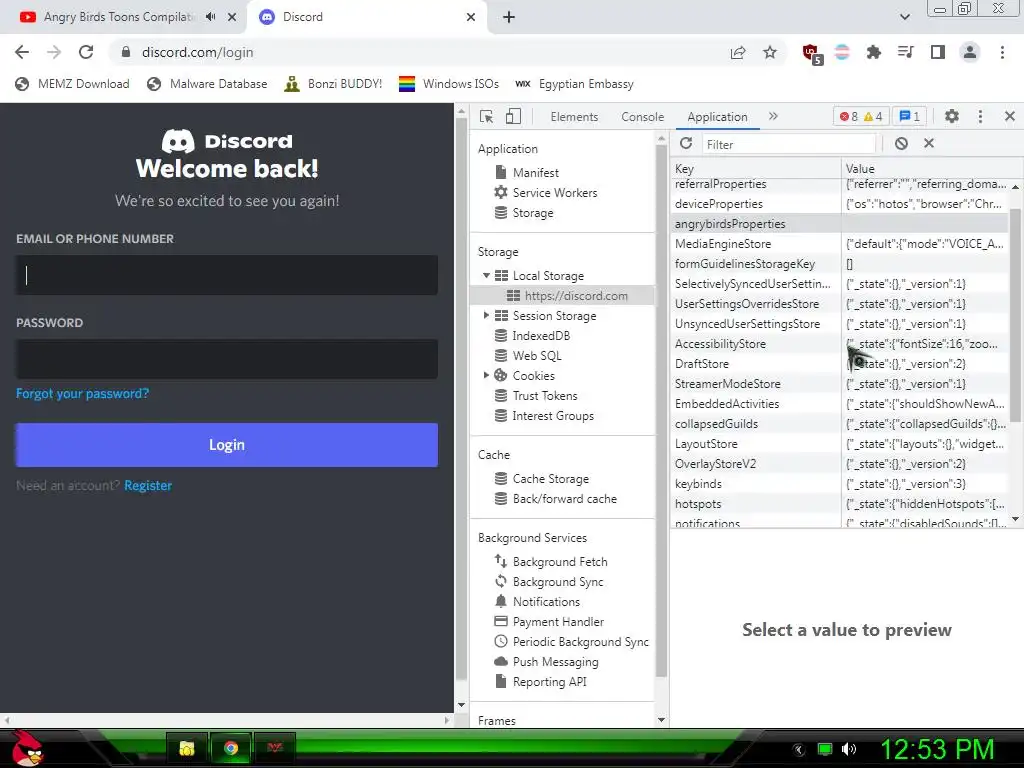This screenshot has width=1024, height=768.
Task: Open Cache Storage item
Action: click(x=541, y=479)
